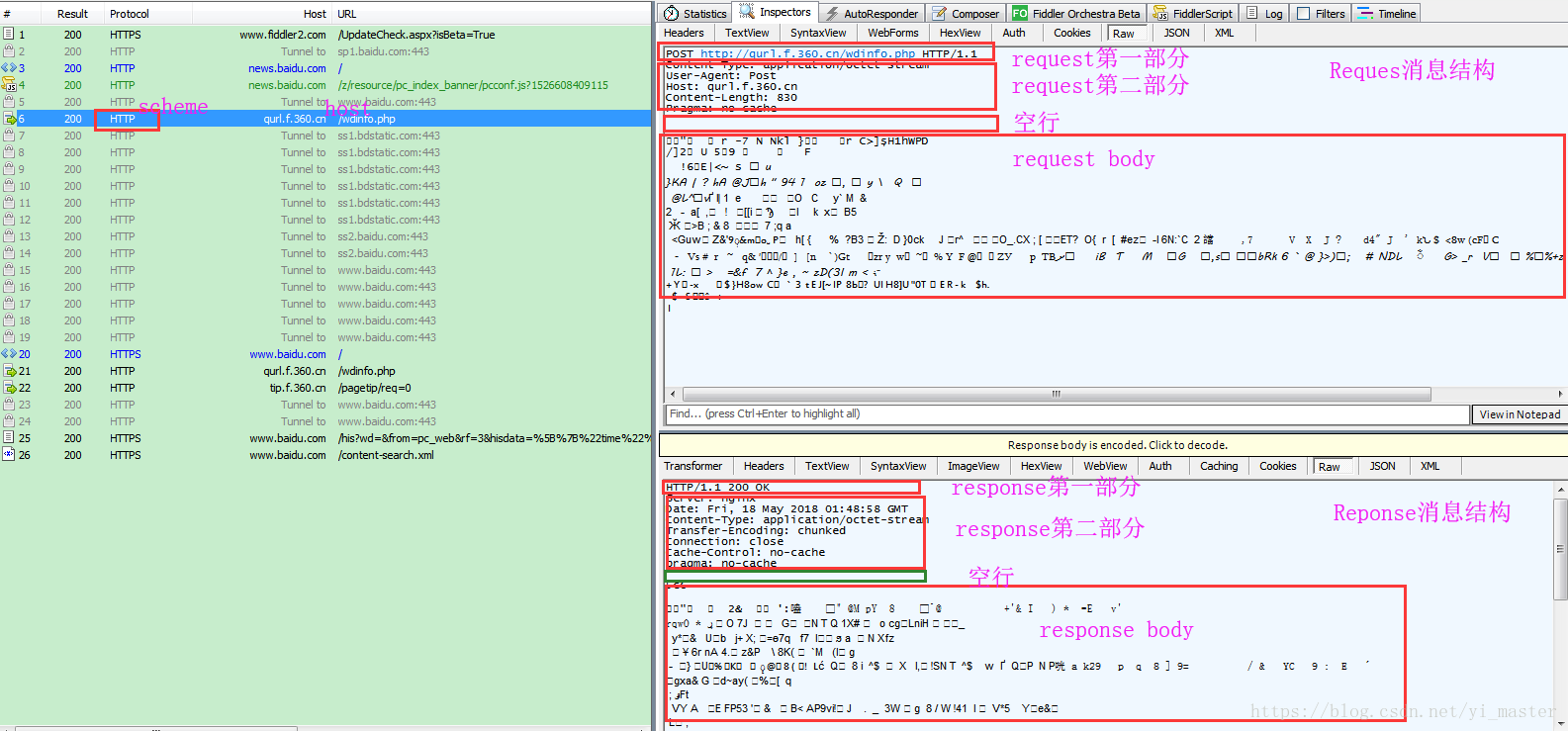Toggle the Filters checkbox tab
1568x731 pixels.
pos(1321,13)
